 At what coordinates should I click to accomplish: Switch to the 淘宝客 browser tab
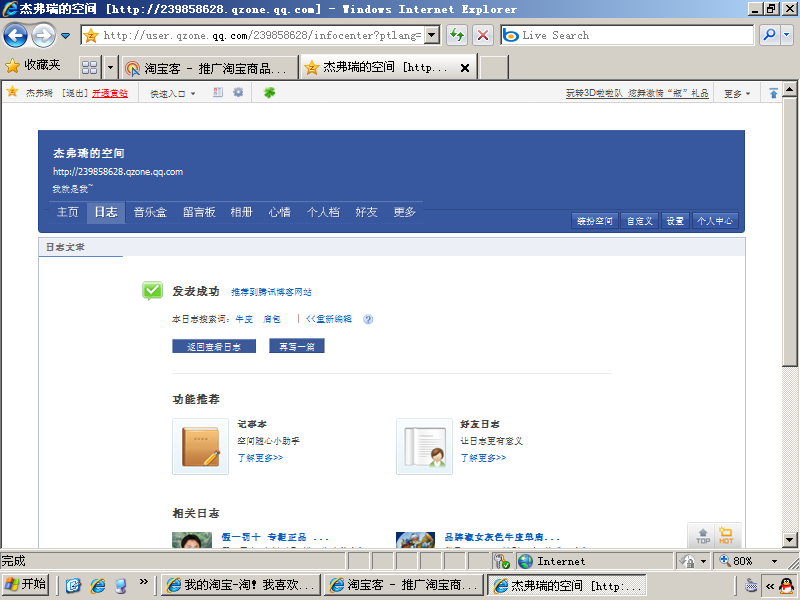point(209,67)
